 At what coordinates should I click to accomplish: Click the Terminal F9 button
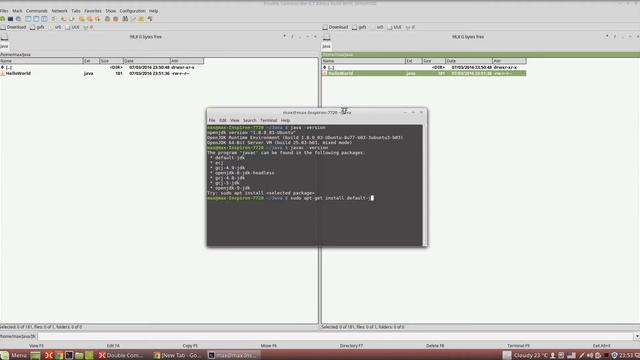coord(518,346)
